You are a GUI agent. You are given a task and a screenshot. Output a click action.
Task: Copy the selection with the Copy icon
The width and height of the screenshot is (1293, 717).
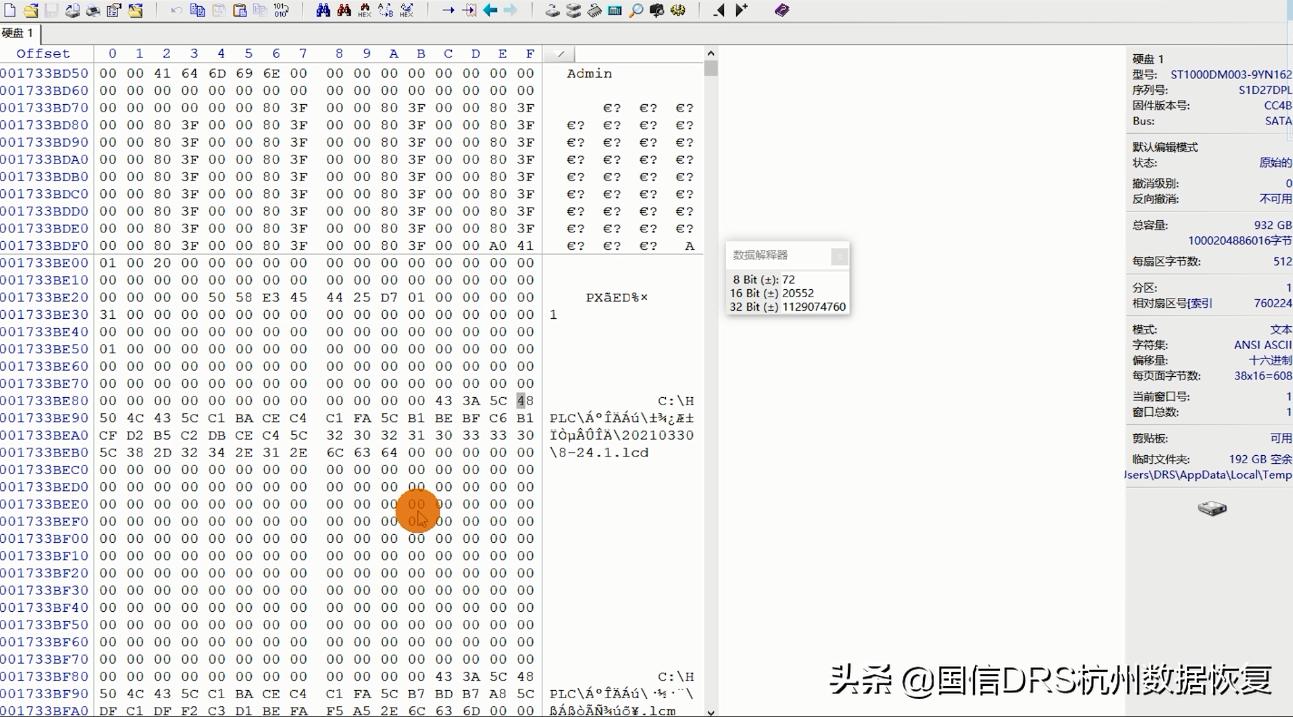(198, 11)
